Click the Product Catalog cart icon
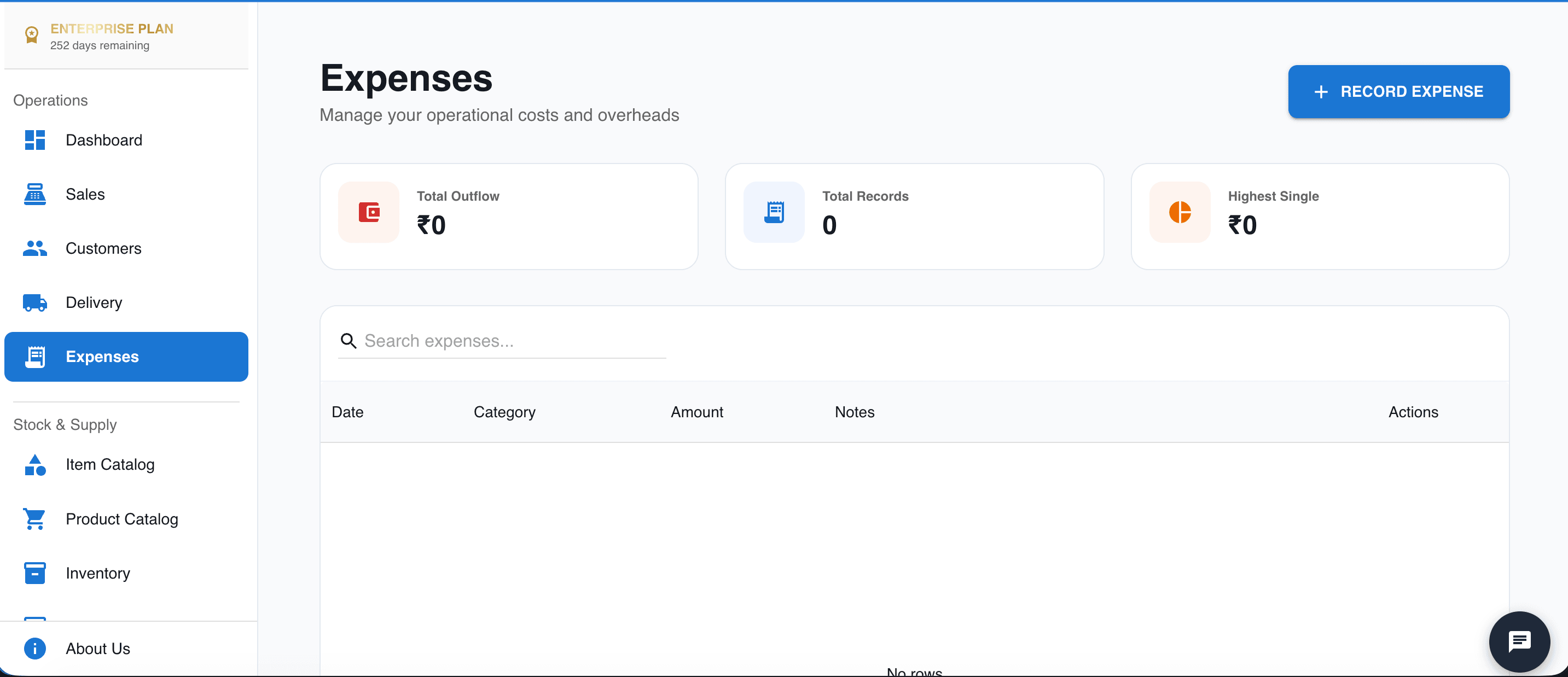The image size is (1568, 677). point(34,519)
